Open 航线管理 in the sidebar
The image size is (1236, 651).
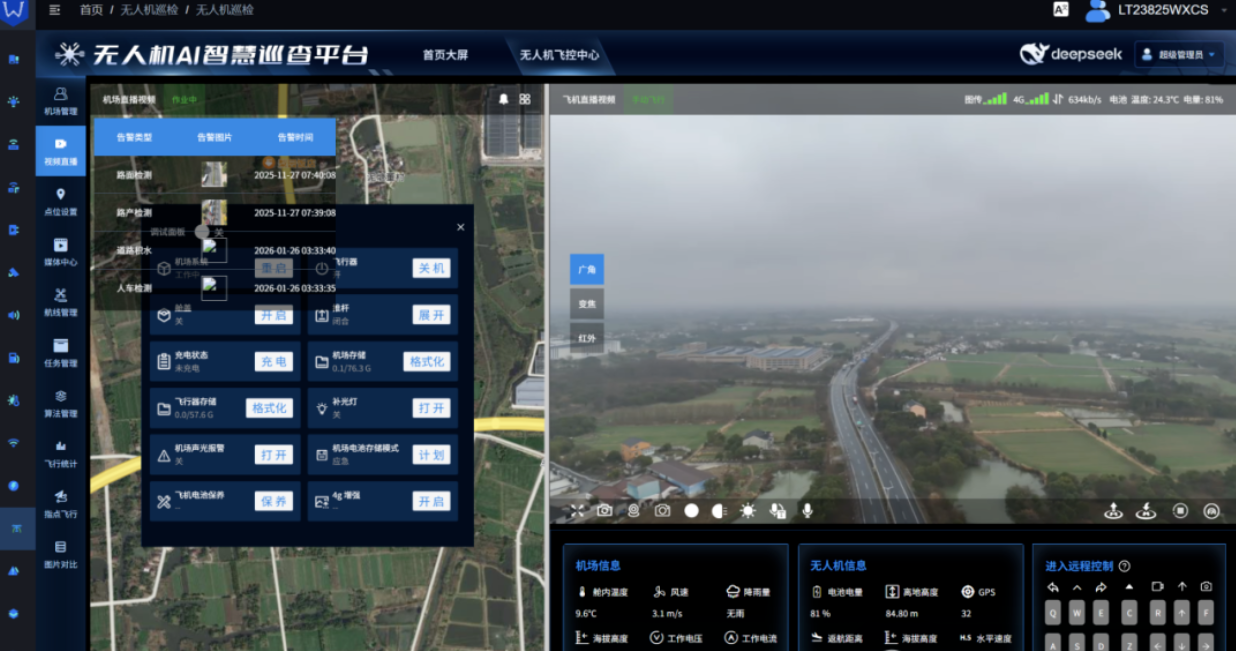point(60,302)
